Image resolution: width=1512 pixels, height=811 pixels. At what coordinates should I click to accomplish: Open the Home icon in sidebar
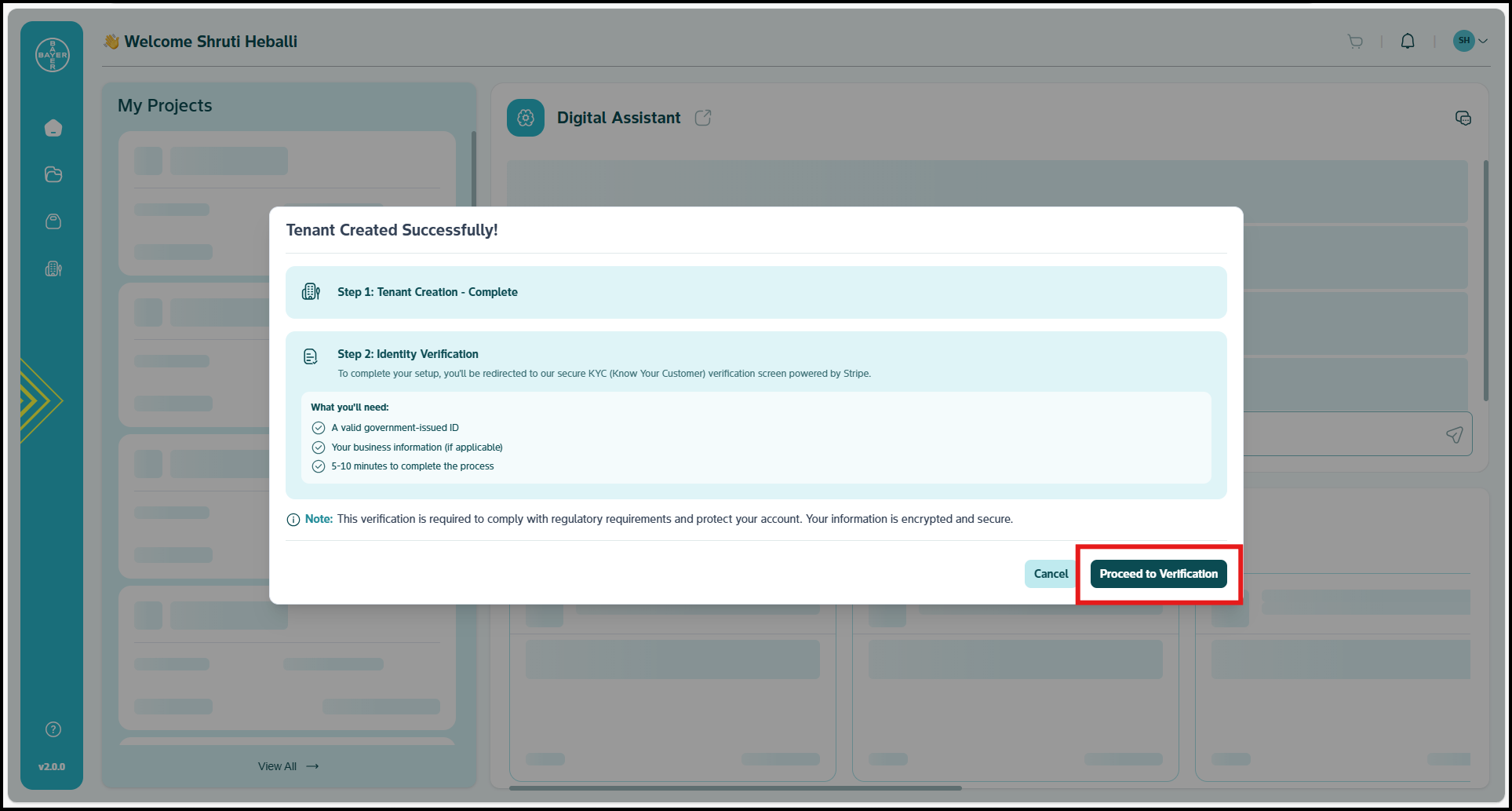point(53,128)
